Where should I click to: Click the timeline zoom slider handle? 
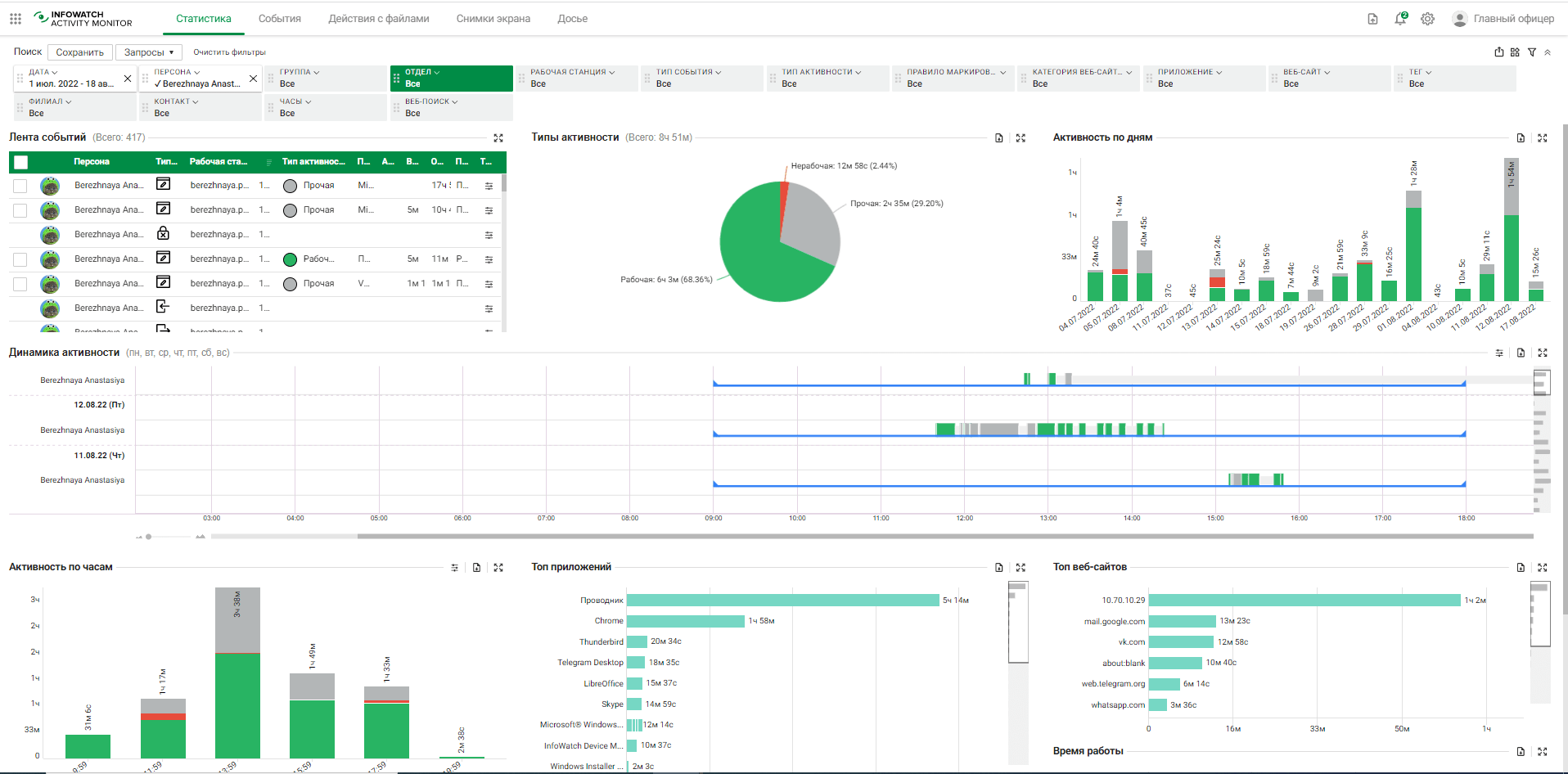coord(148,537)
